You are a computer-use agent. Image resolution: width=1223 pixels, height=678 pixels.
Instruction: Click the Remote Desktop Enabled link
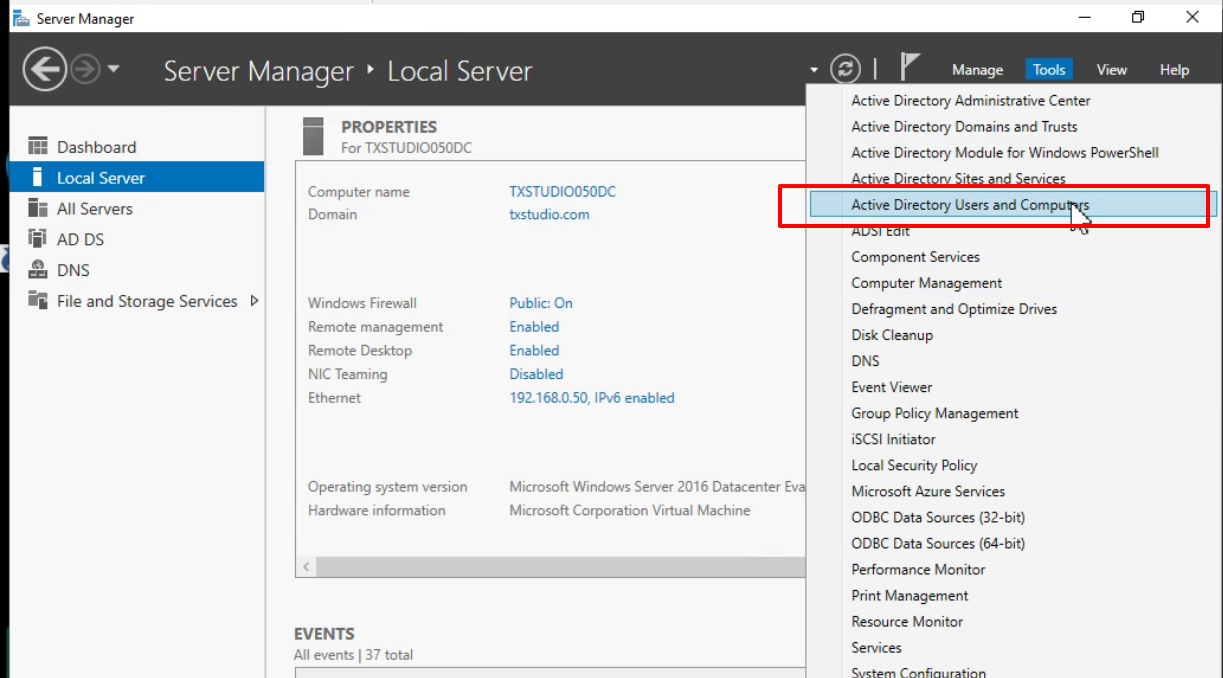[534, 351]
